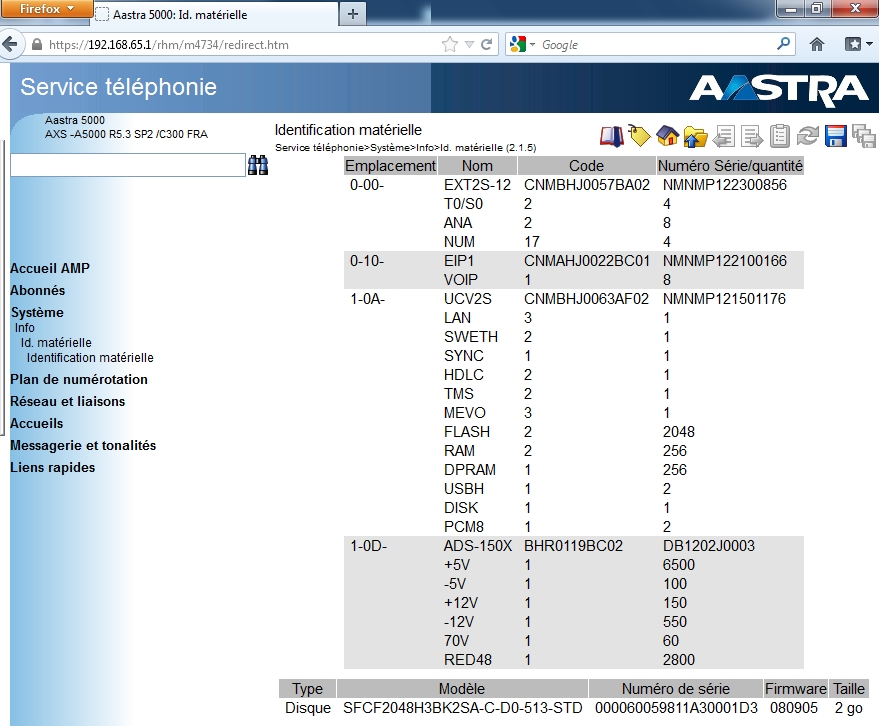
Task: Click the previous page document icon
Action: [x=724, y=136]
